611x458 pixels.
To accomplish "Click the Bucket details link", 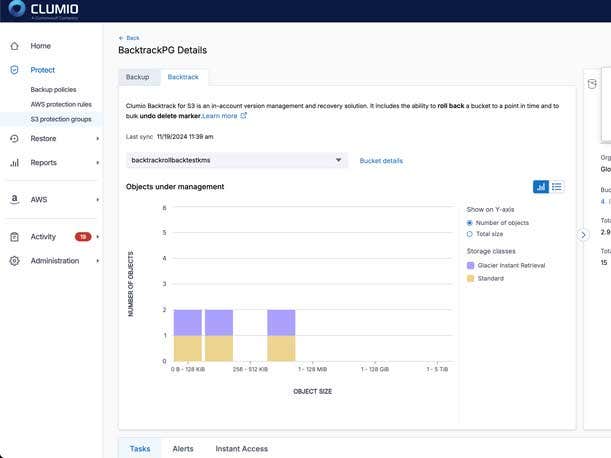I will click(x=381, y=160).
